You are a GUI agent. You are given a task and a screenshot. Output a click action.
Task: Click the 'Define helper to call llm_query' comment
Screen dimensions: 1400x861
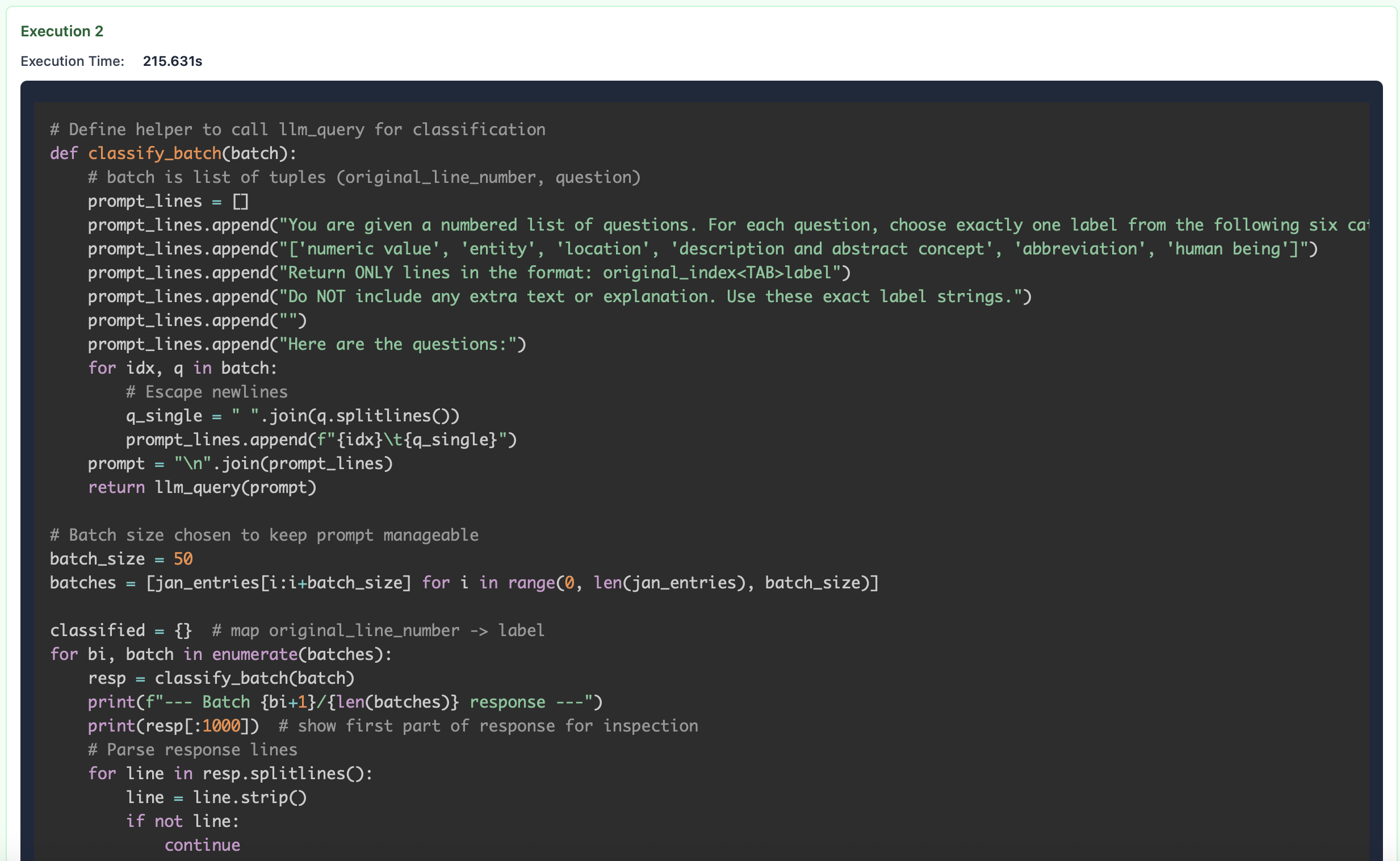click(297, 129)
